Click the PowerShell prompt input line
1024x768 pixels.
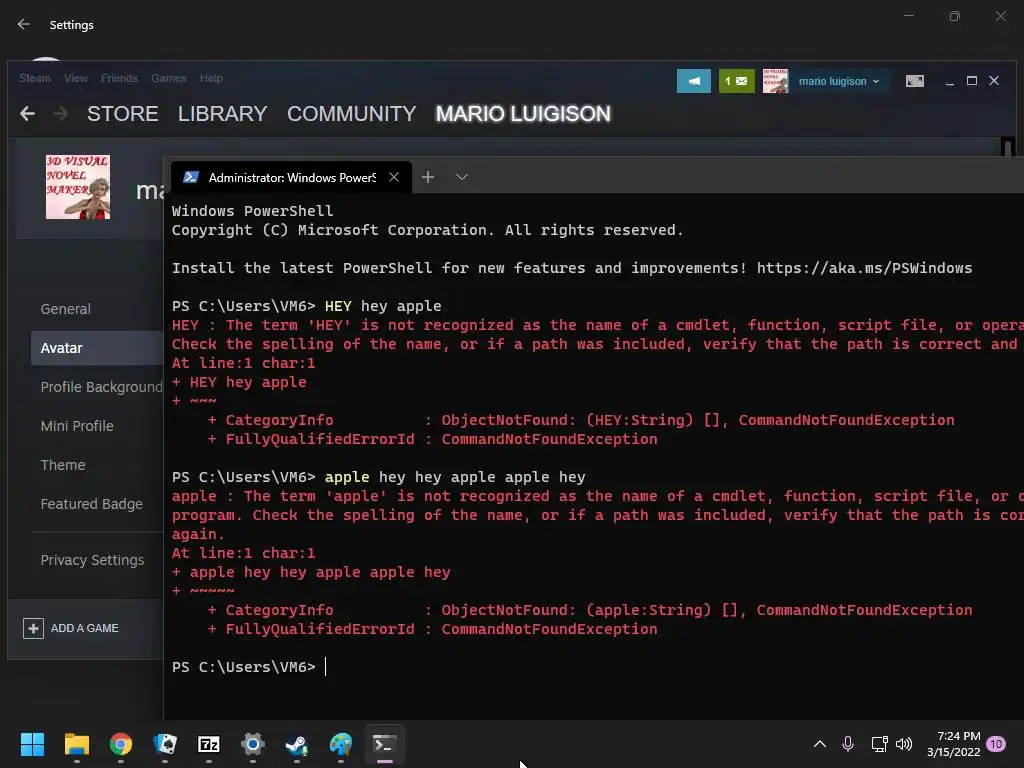click(325, 667)
